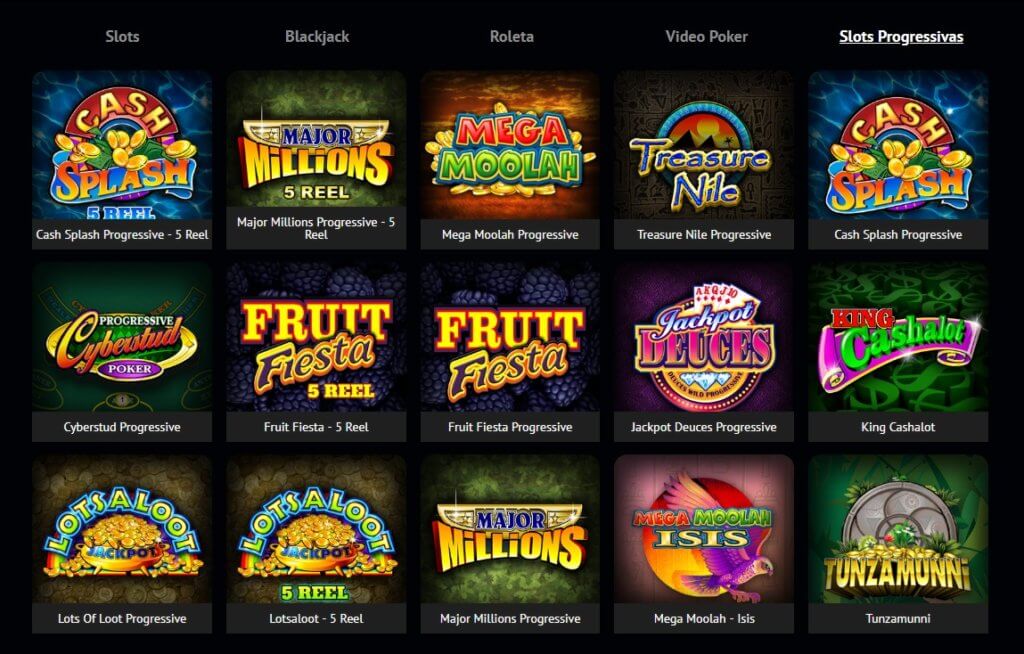The height and width of the screenshot is (654, 1024).
Task: Select the Mega Moolah Isis thumbnail
Action: 703,529
